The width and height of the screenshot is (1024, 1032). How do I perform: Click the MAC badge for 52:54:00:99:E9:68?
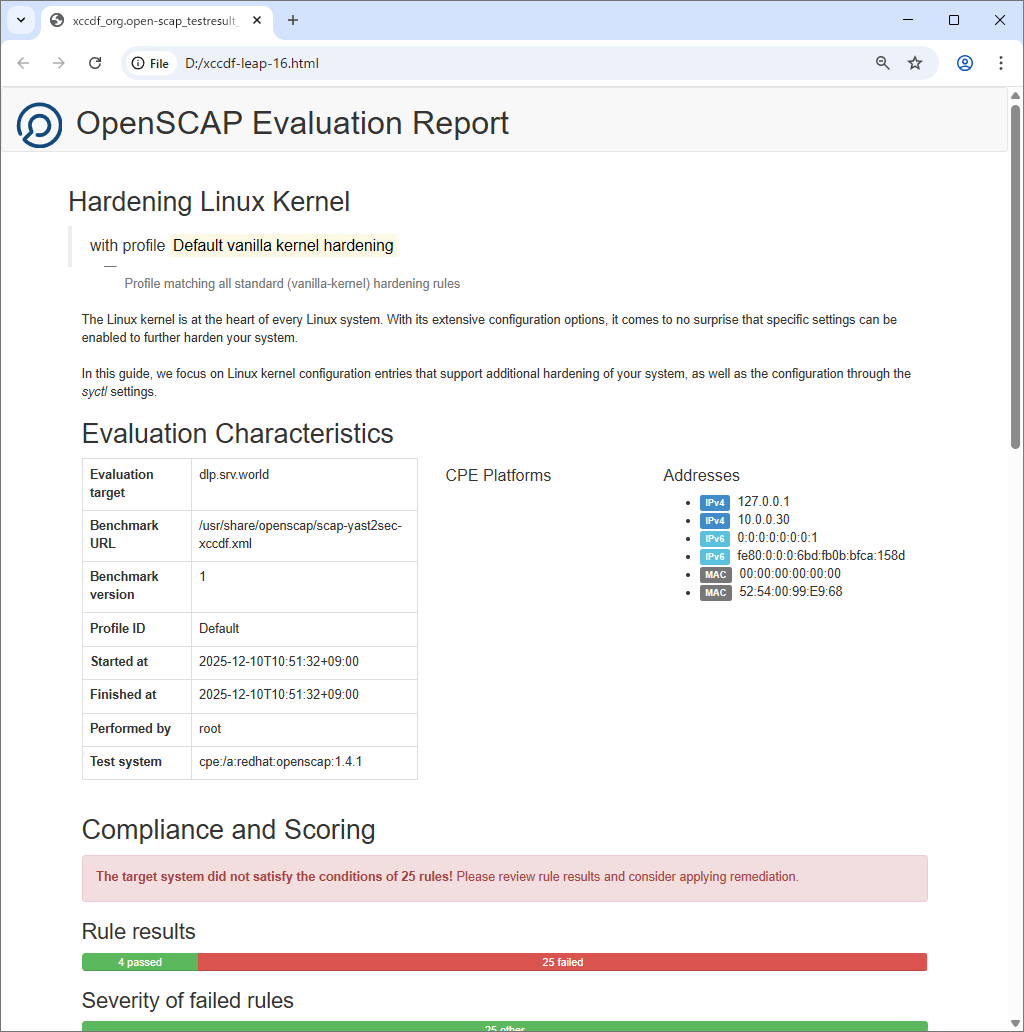click(x=715, y=593)
